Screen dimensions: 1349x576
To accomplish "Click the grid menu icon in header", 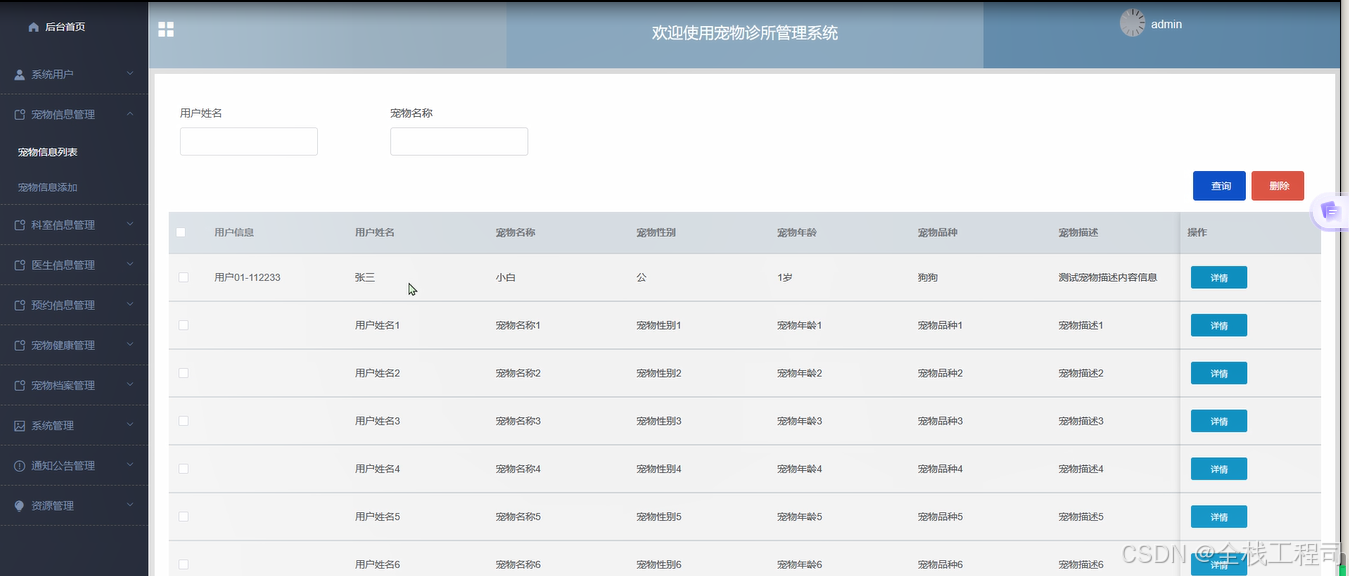I will coord(166,30).
